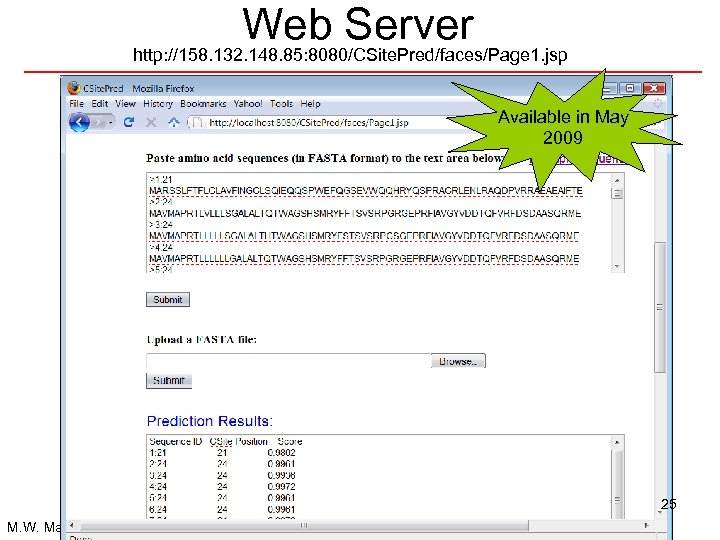
Task: Click the horizontal scrollbar left arrow
Action: pos(72,525)
